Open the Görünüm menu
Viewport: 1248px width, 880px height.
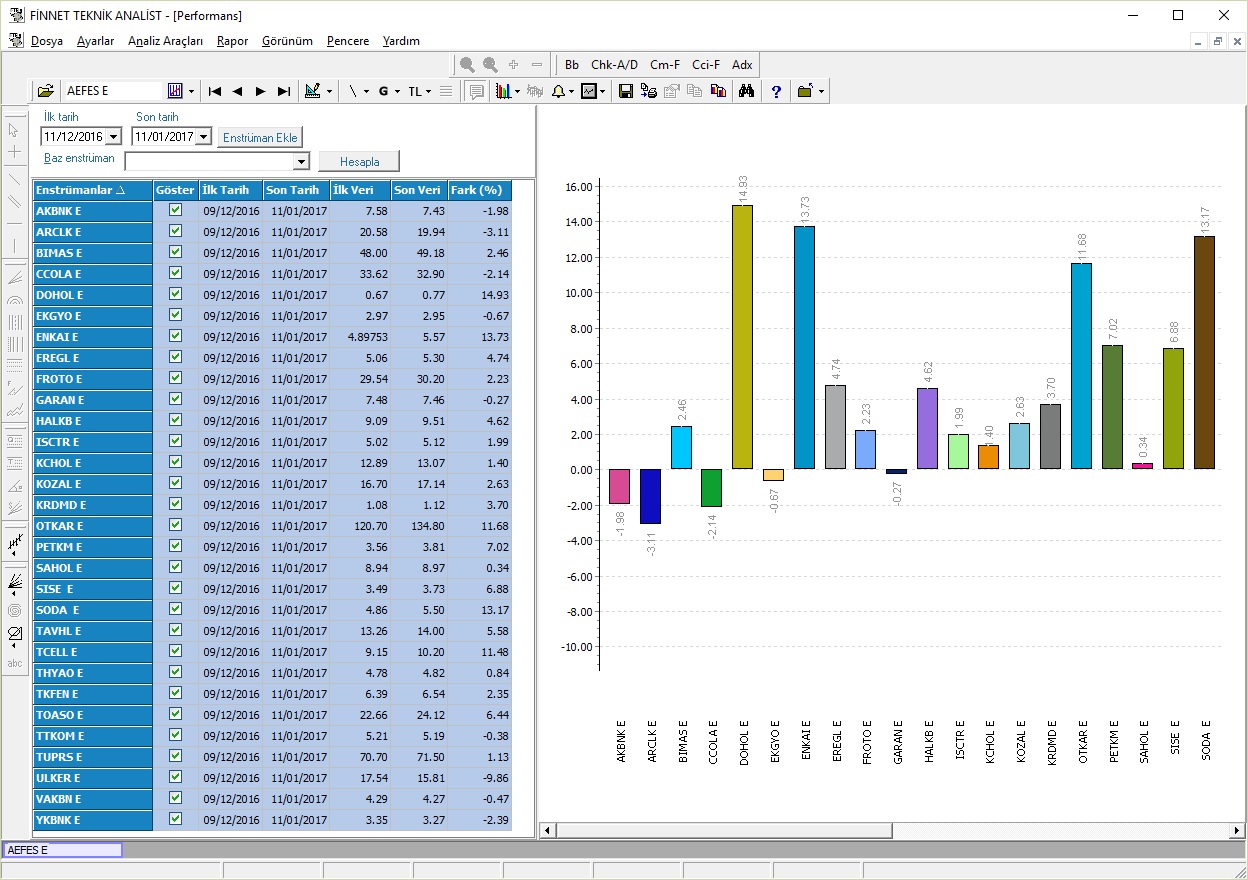287,41
